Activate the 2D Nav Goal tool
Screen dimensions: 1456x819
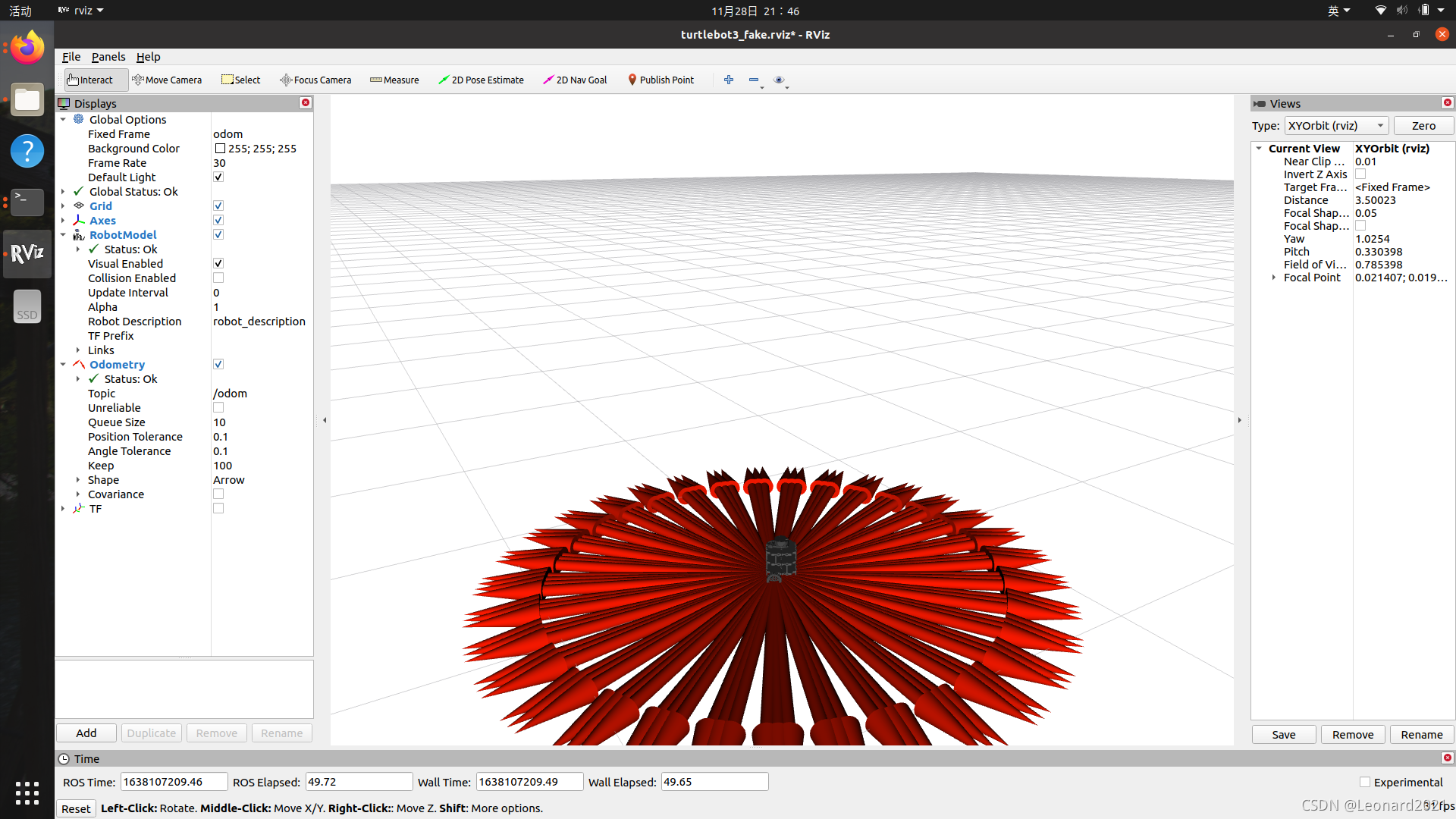click(x=575, y=80)
